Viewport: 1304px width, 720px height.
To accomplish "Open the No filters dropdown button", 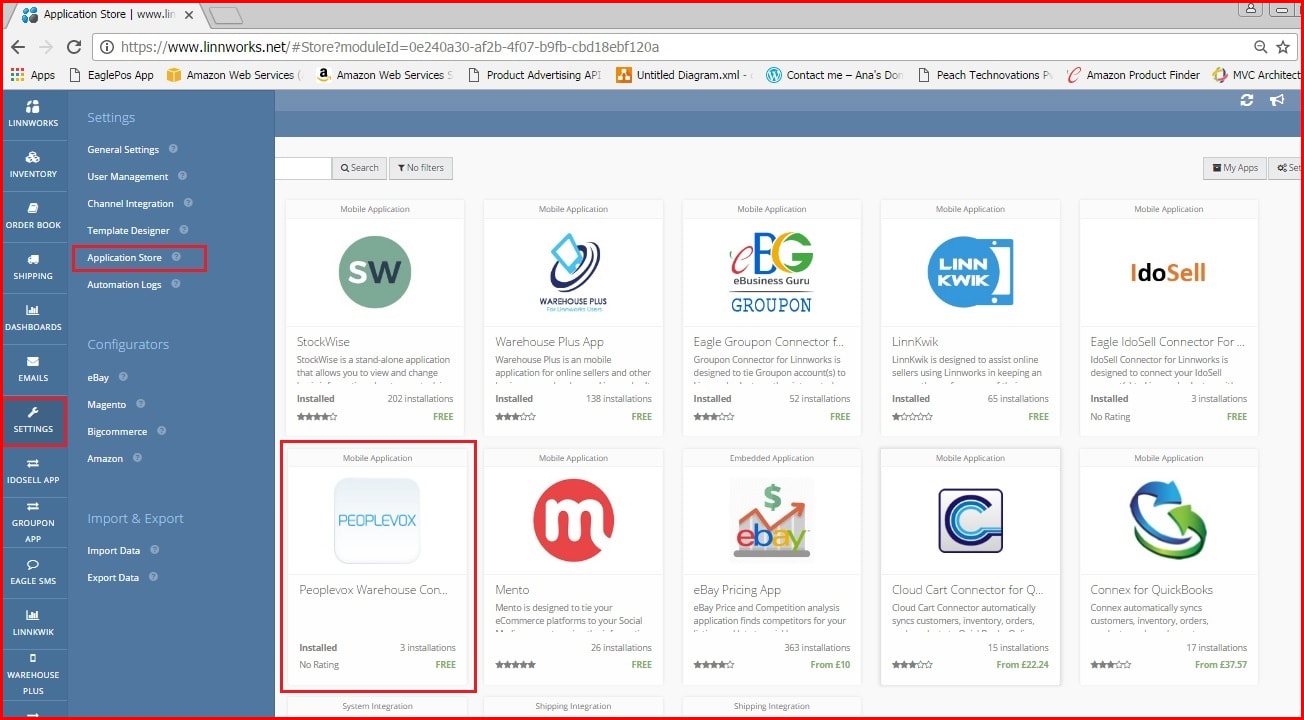I will point(421,168).
